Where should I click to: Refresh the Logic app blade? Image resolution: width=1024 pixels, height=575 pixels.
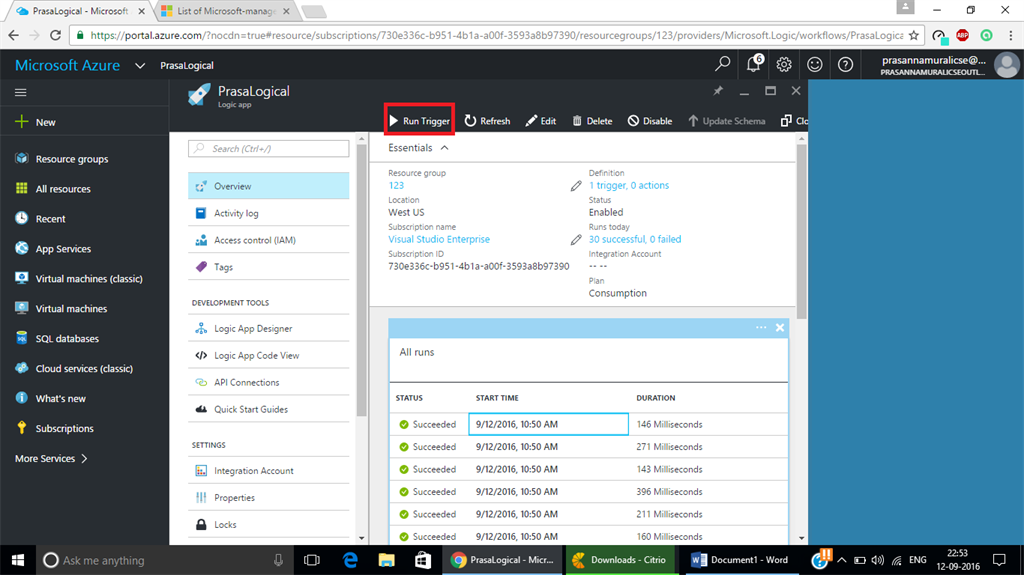(x=487, y=121)
